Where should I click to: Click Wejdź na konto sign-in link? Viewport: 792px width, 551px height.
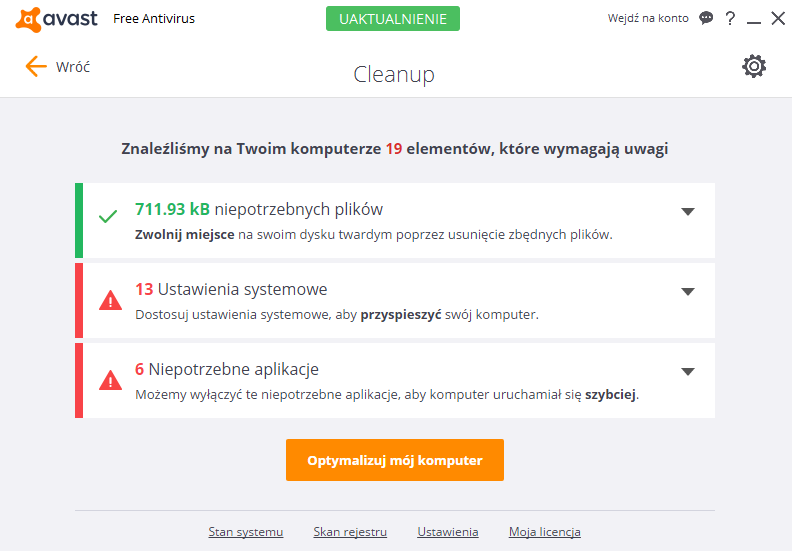pyautogui.click(x=648, y=18)
